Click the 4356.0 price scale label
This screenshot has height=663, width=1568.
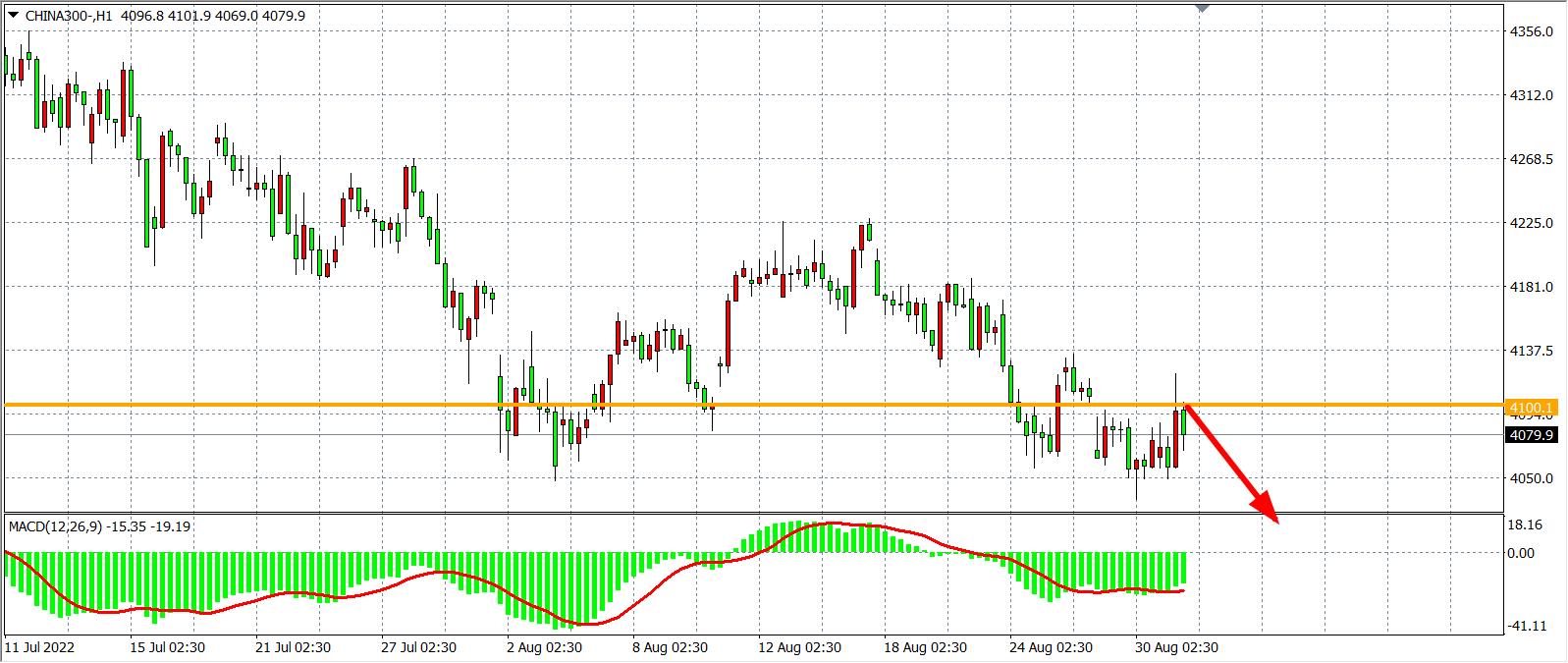[1532, 31]
